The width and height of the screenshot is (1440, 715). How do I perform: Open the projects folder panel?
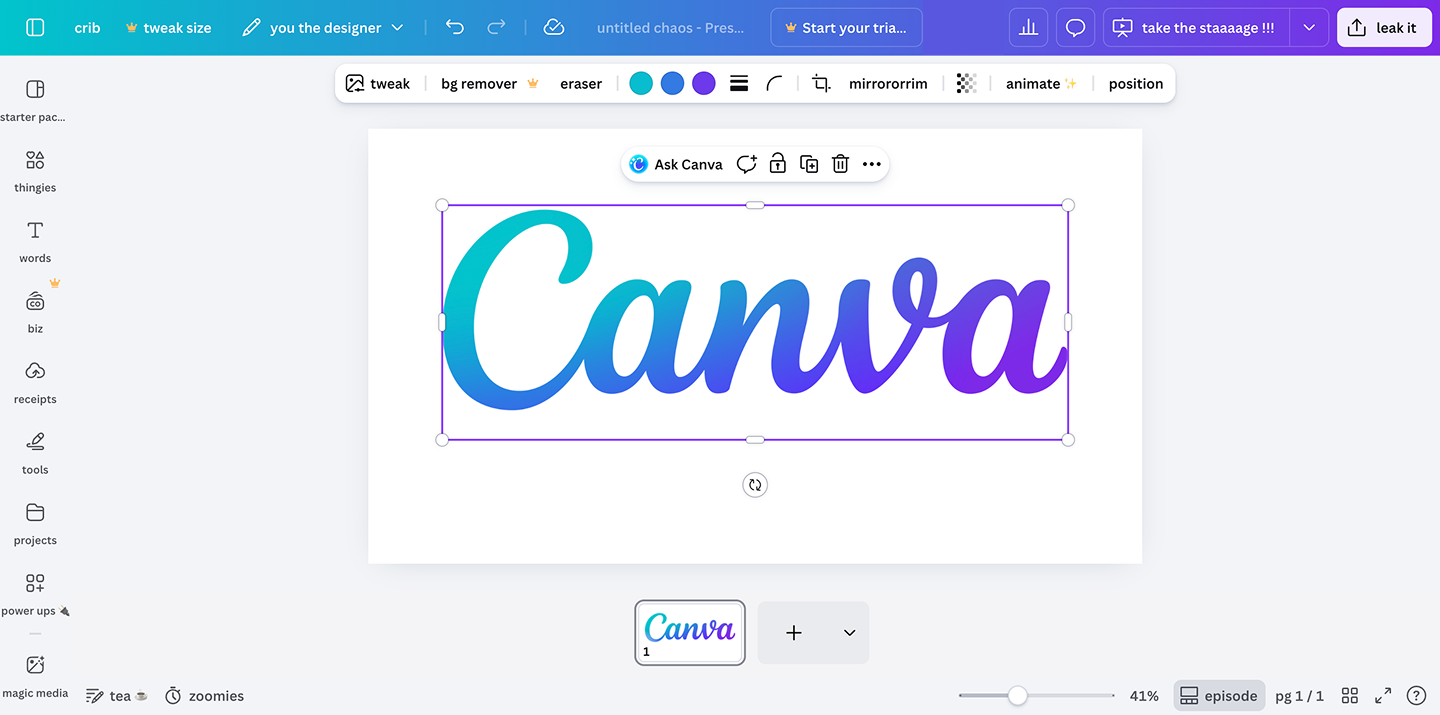pos(35,523)
